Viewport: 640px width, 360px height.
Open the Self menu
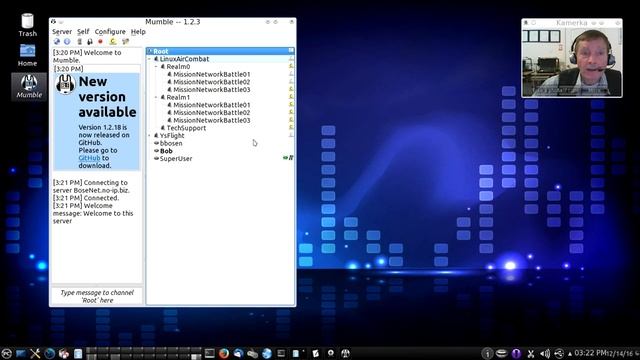(x=83, y=31)
